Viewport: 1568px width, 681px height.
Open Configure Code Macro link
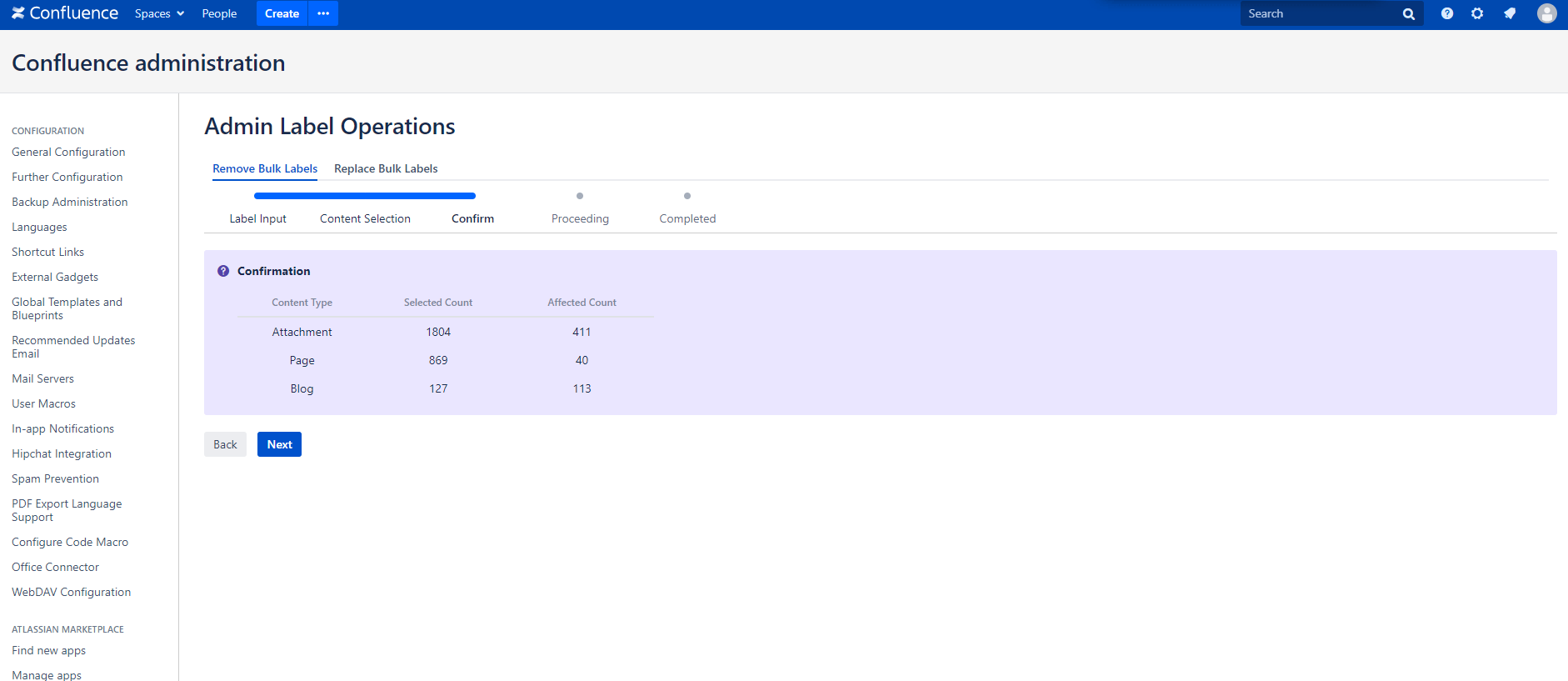point(70,542)
